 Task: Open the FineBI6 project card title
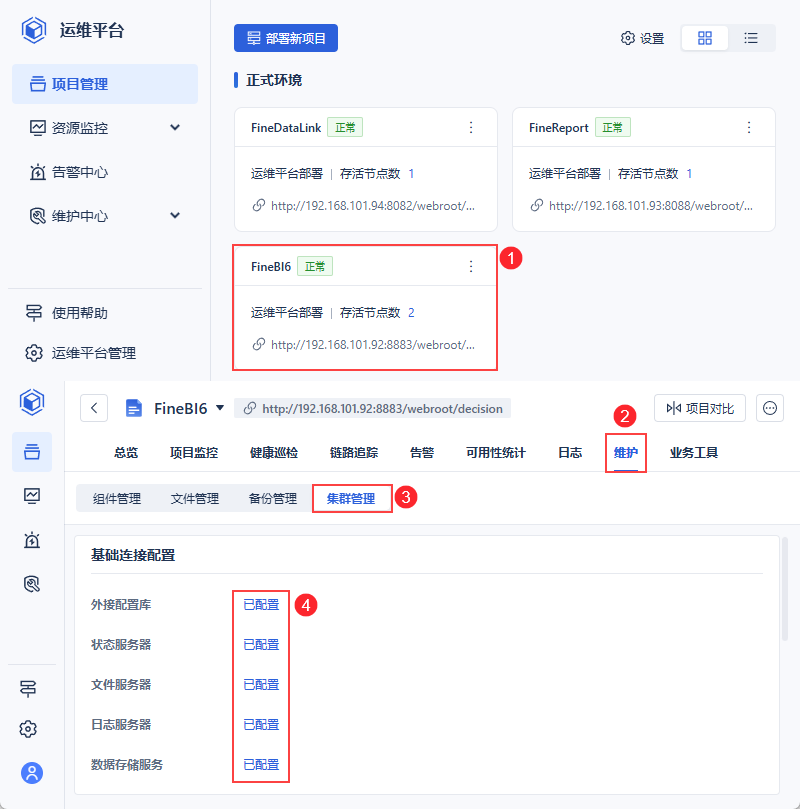(271, 266)
